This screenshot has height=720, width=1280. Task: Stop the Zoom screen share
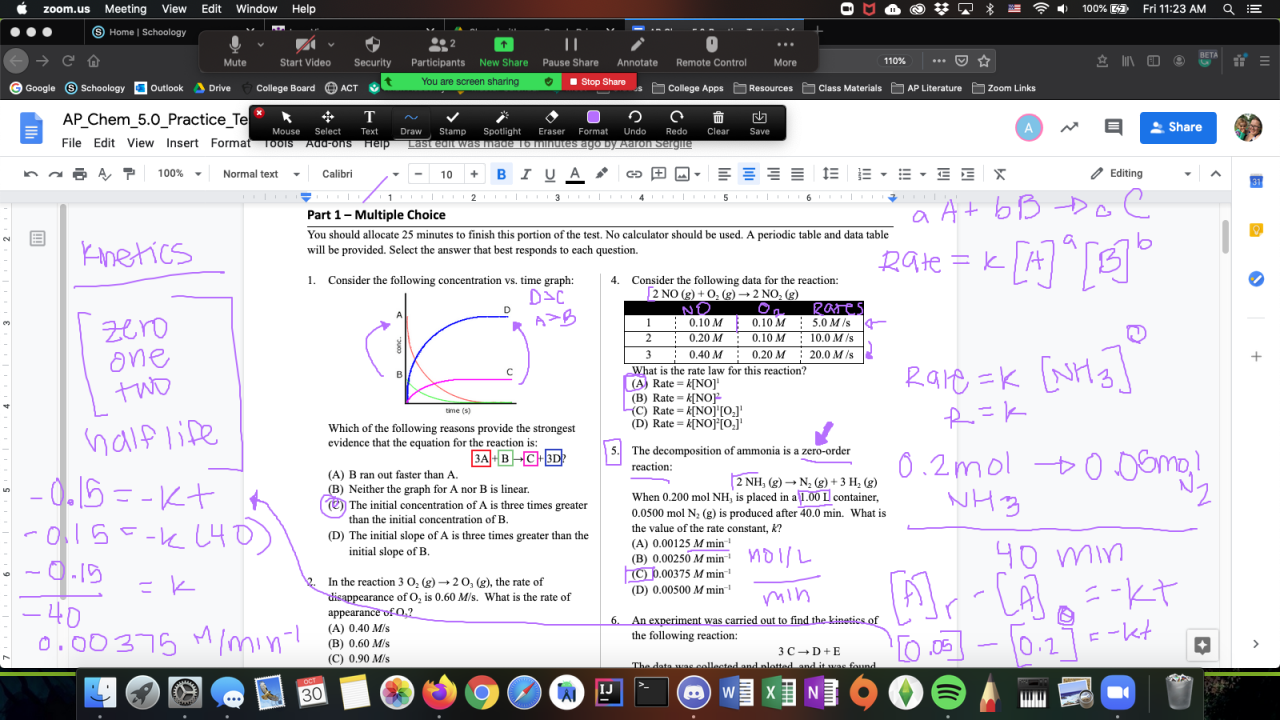597,82
